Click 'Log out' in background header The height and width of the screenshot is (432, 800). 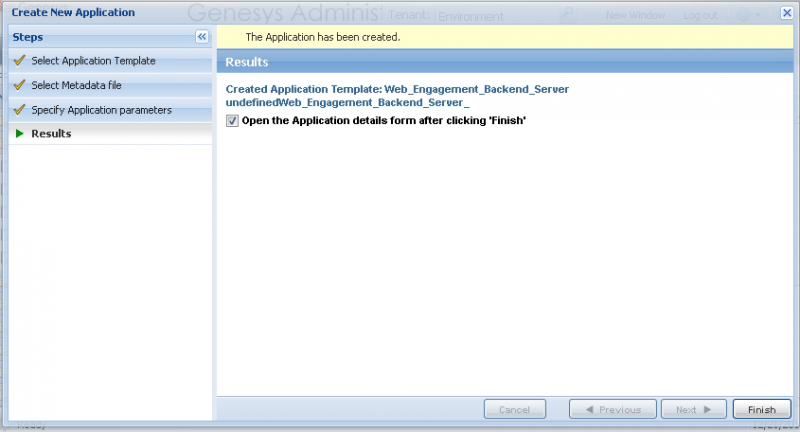tap(700, 16)
